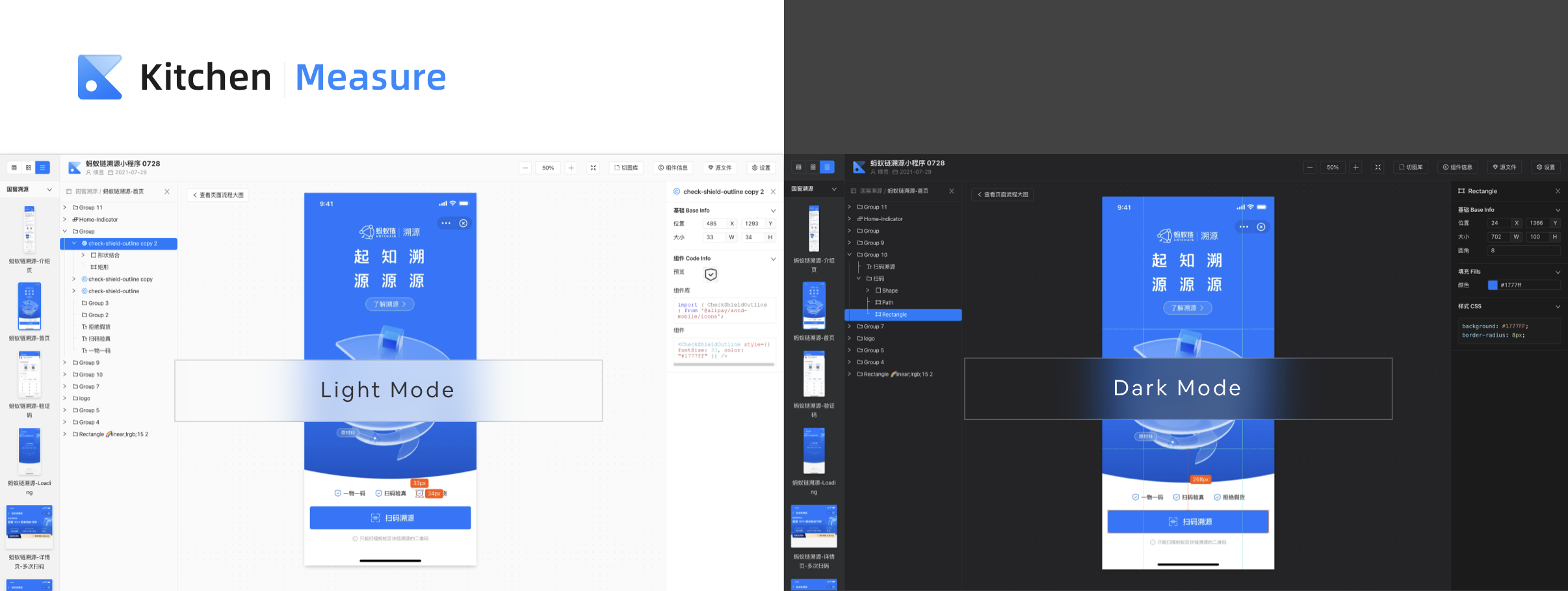
Task: Click the breadcrumb layout icon in the dark mode layer panel
Action: tap(854, 191)
